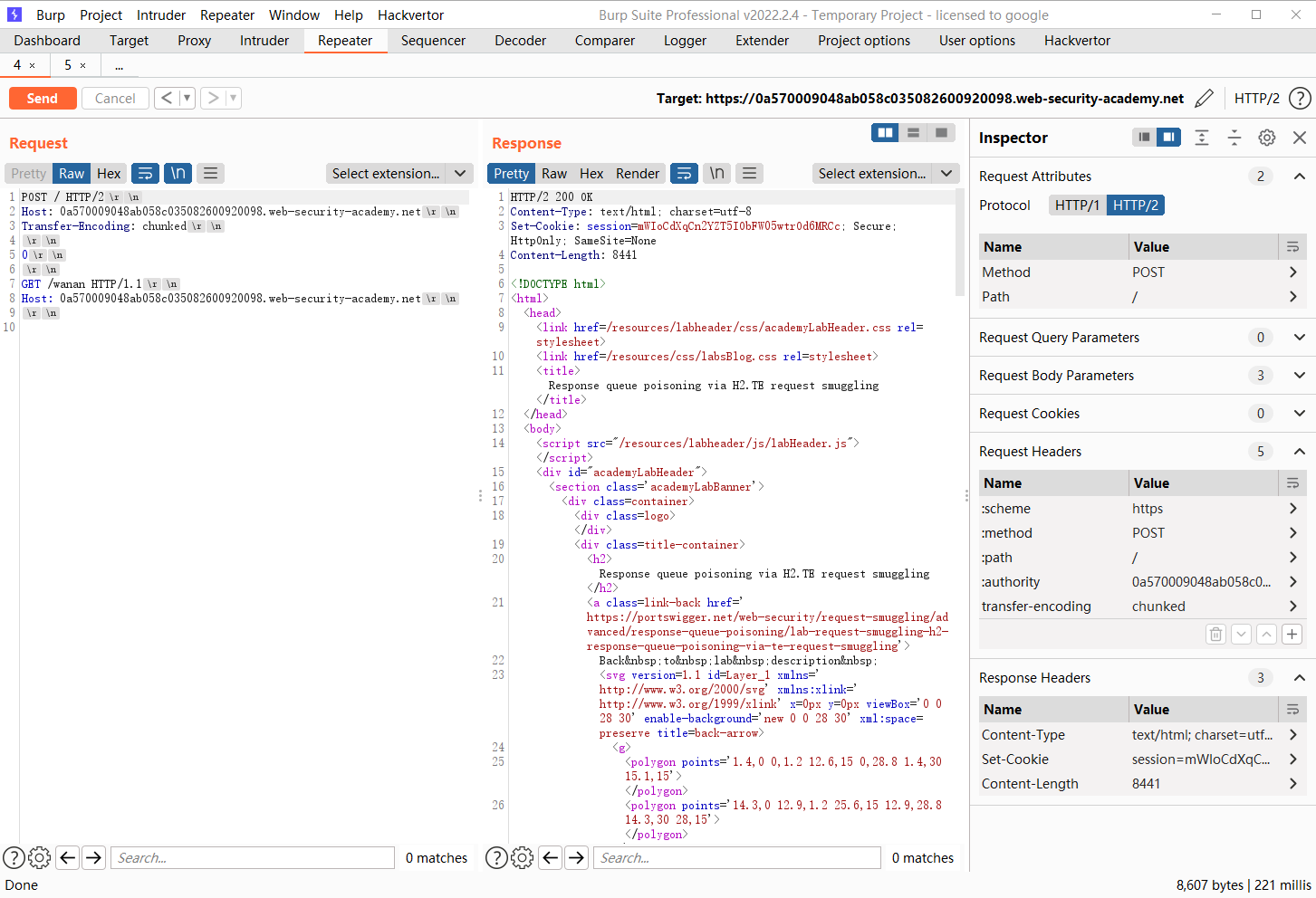Expand Request Cookies section
This screenshot has width=1316, height=898.
(x=1299, y=413)
